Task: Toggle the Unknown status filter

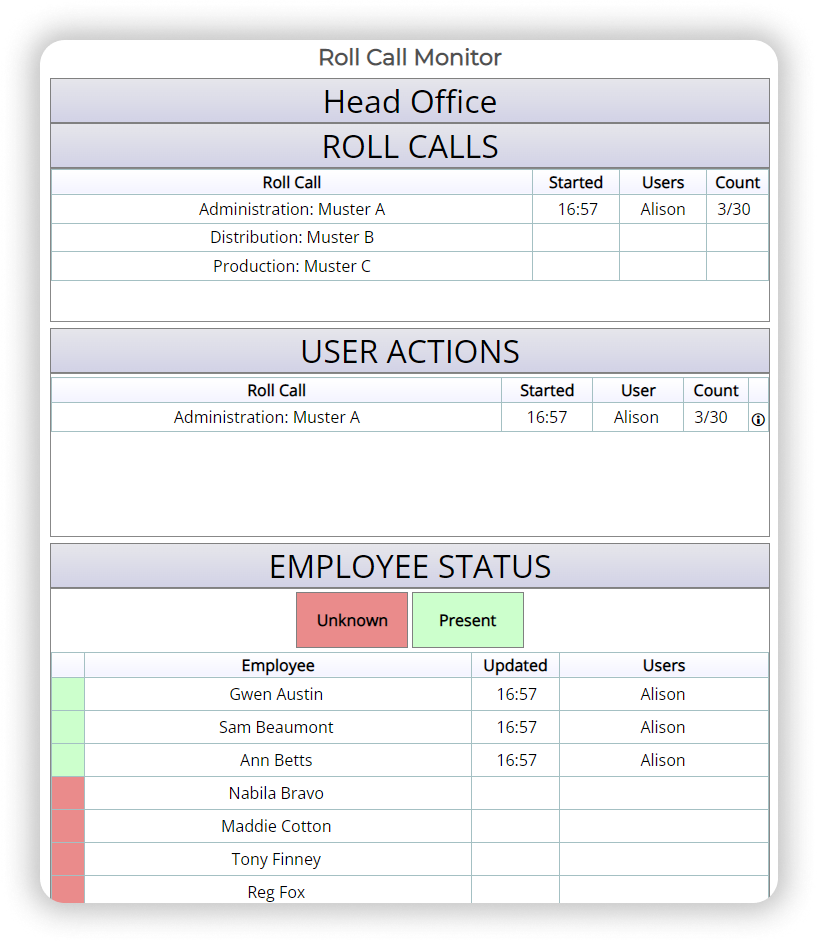Action: click(352, 620)
